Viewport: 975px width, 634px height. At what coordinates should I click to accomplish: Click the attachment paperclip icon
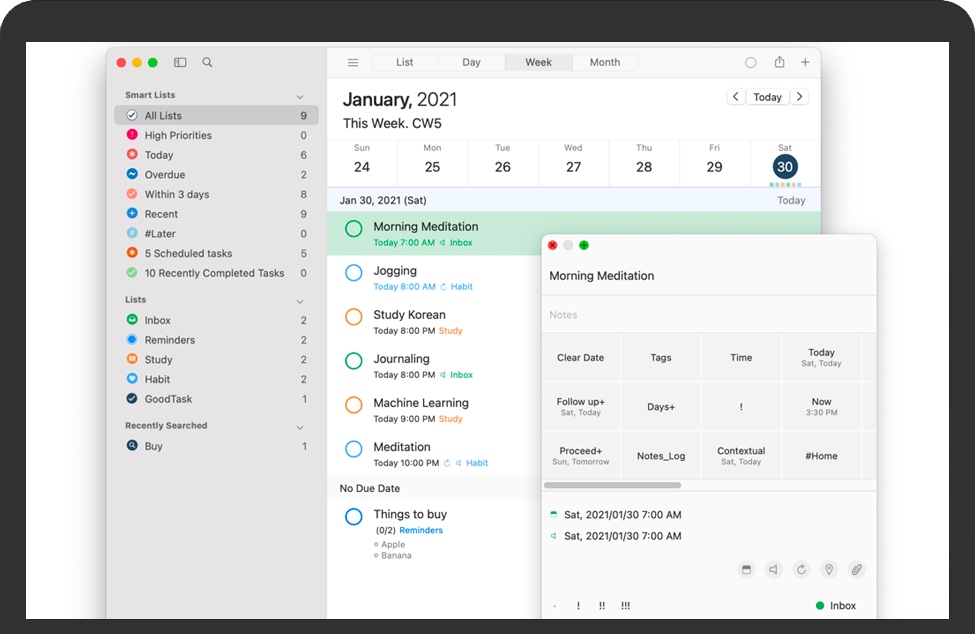(x=856, y=570)
